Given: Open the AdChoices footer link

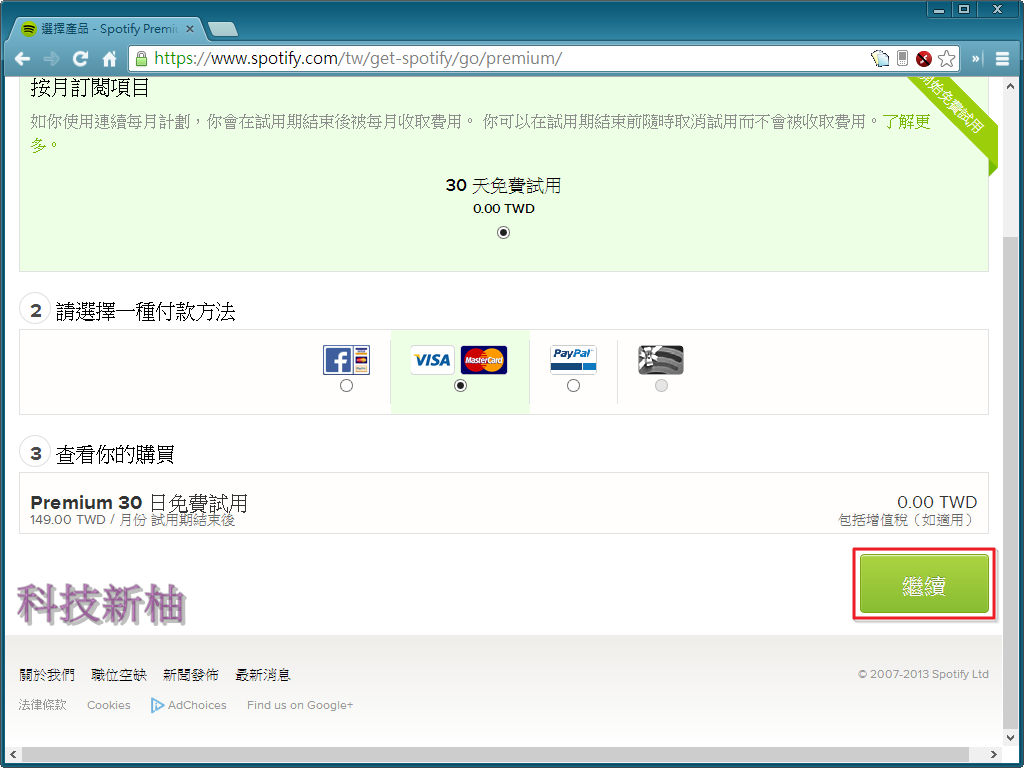Looking at the screenshot, I should (197, 705).
